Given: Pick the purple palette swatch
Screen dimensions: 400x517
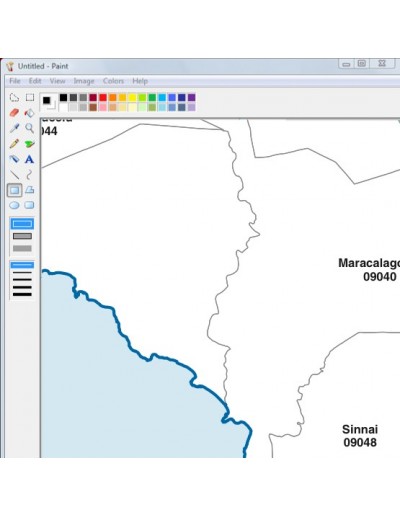Looking at the screenshot, I should point(192,97).
